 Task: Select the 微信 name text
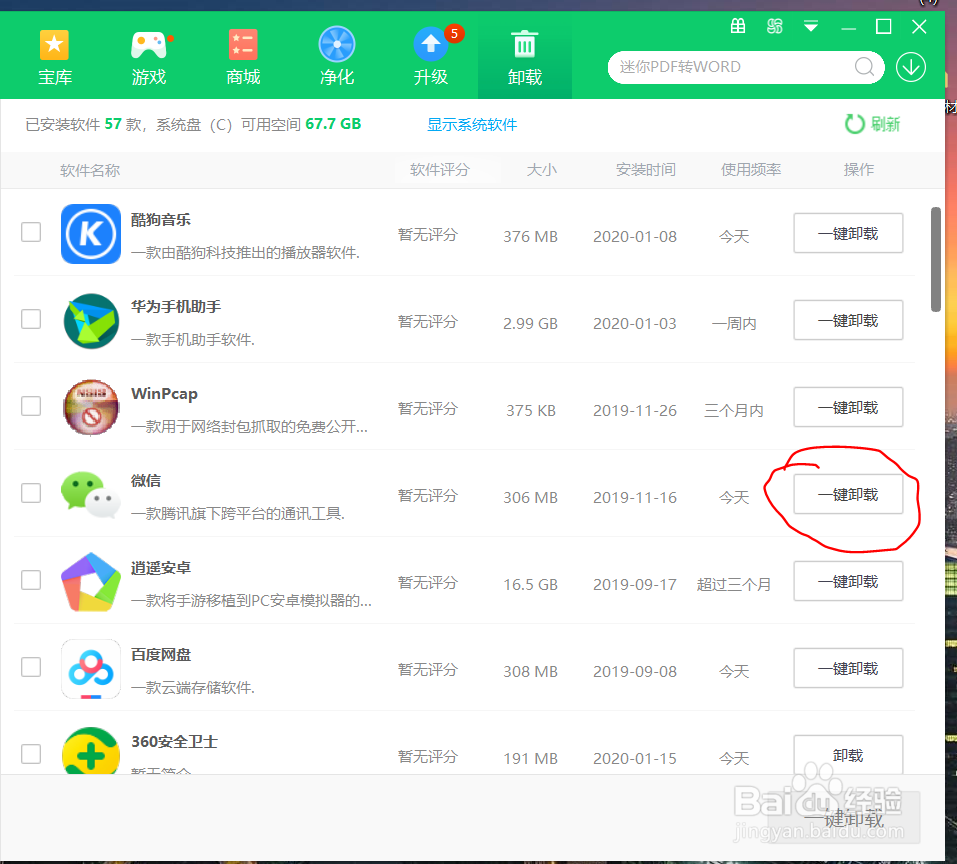(x=146, y=481)
